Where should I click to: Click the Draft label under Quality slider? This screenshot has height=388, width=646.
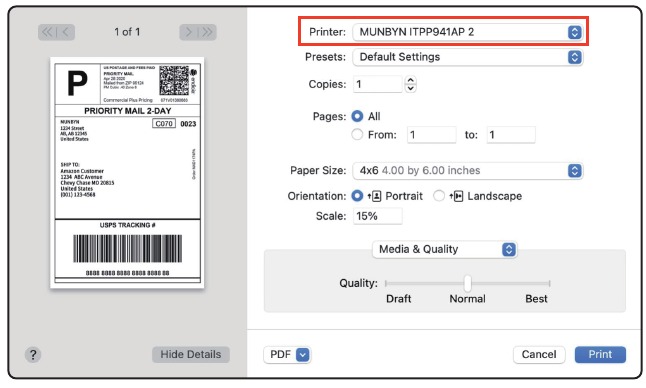click(398, 299)
